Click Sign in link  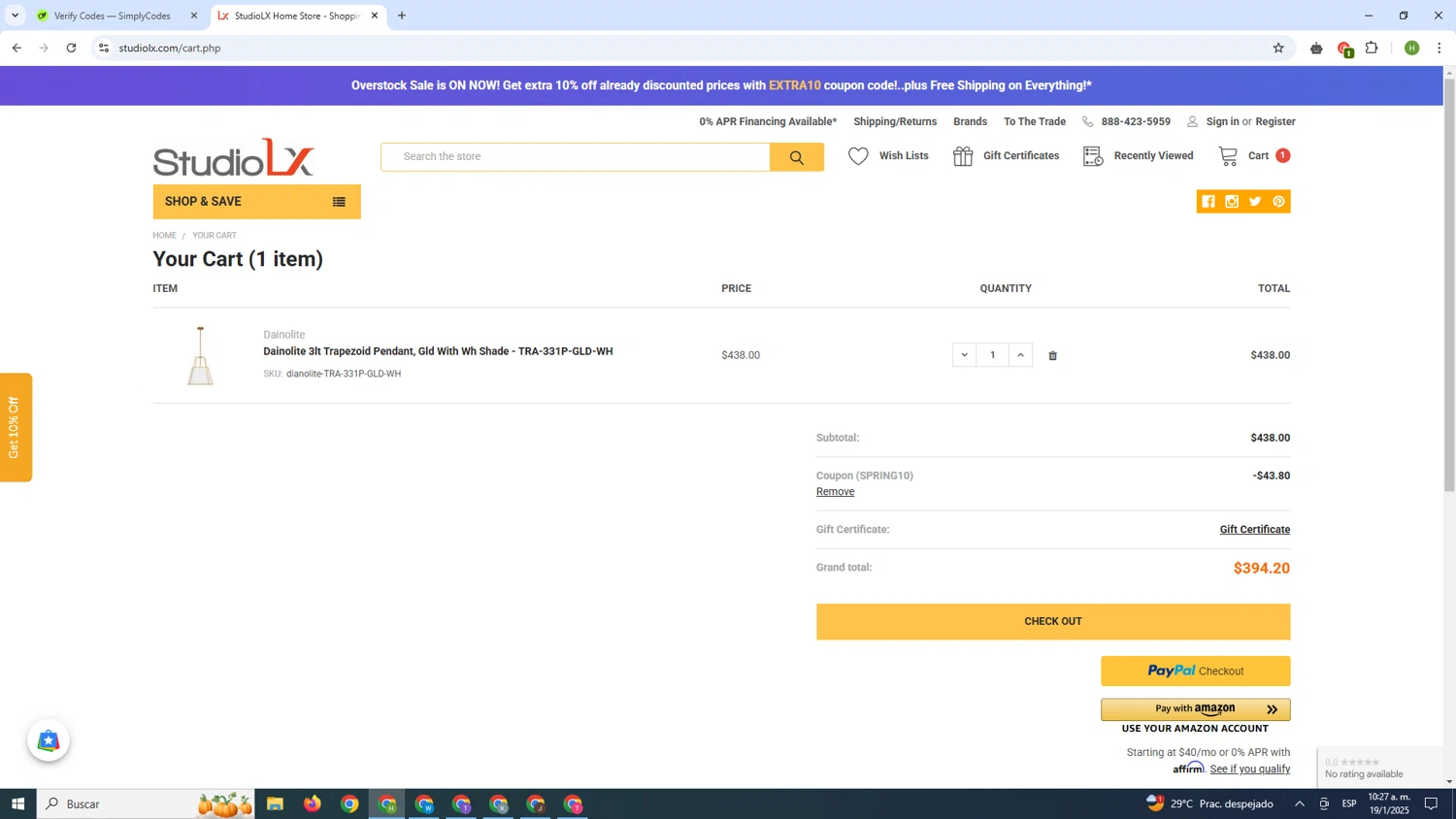(x=1222, y=122)
